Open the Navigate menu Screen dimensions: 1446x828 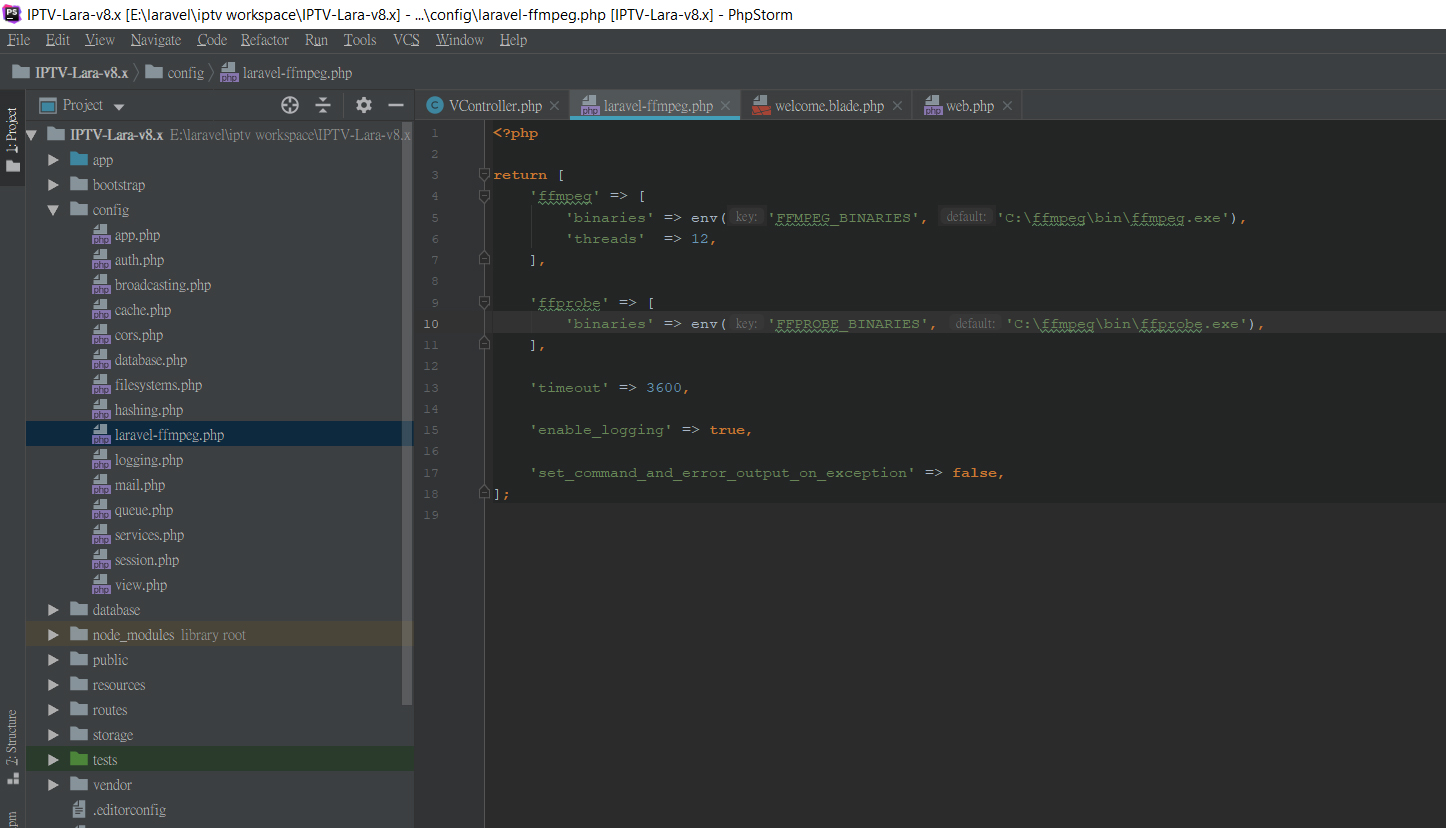click(156, 40)
